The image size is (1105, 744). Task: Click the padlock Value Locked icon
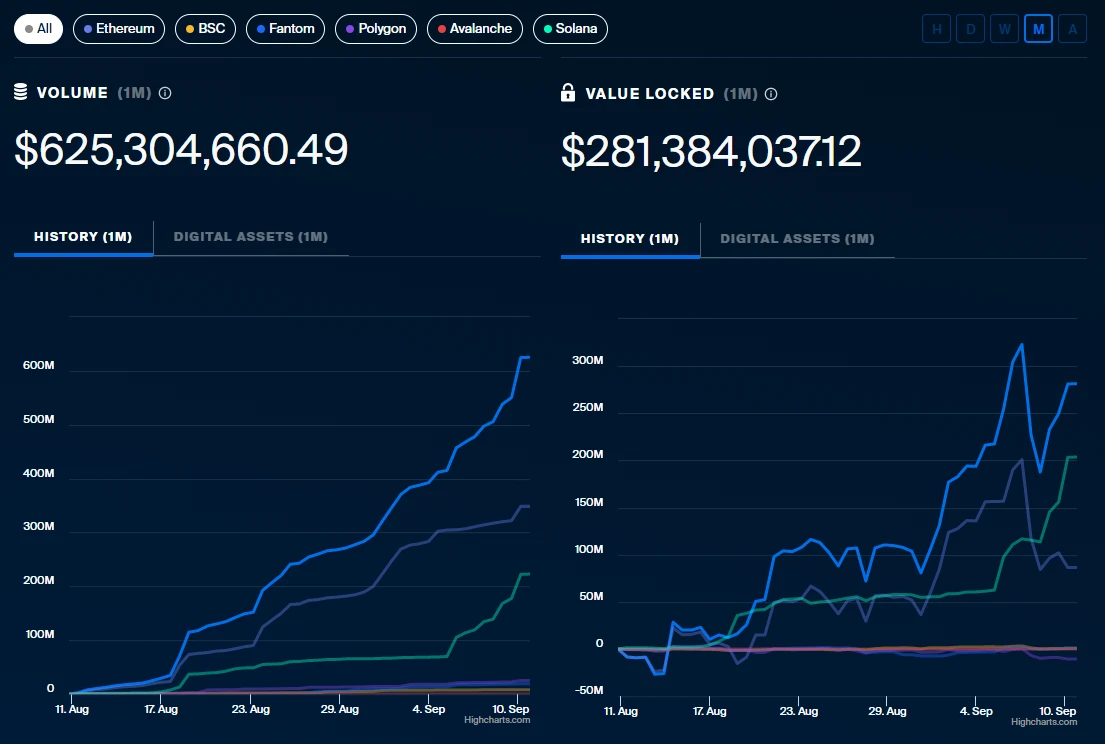click(568, 92)
